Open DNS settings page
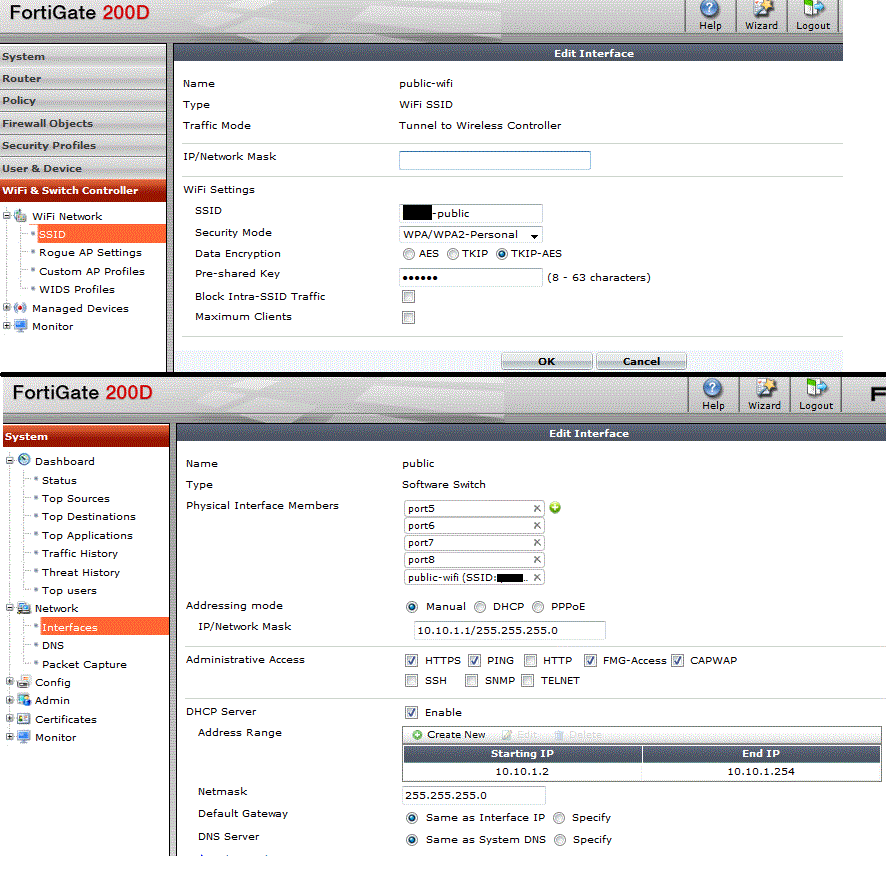Viewport: 886px width, 870px height. pos(53,645)
